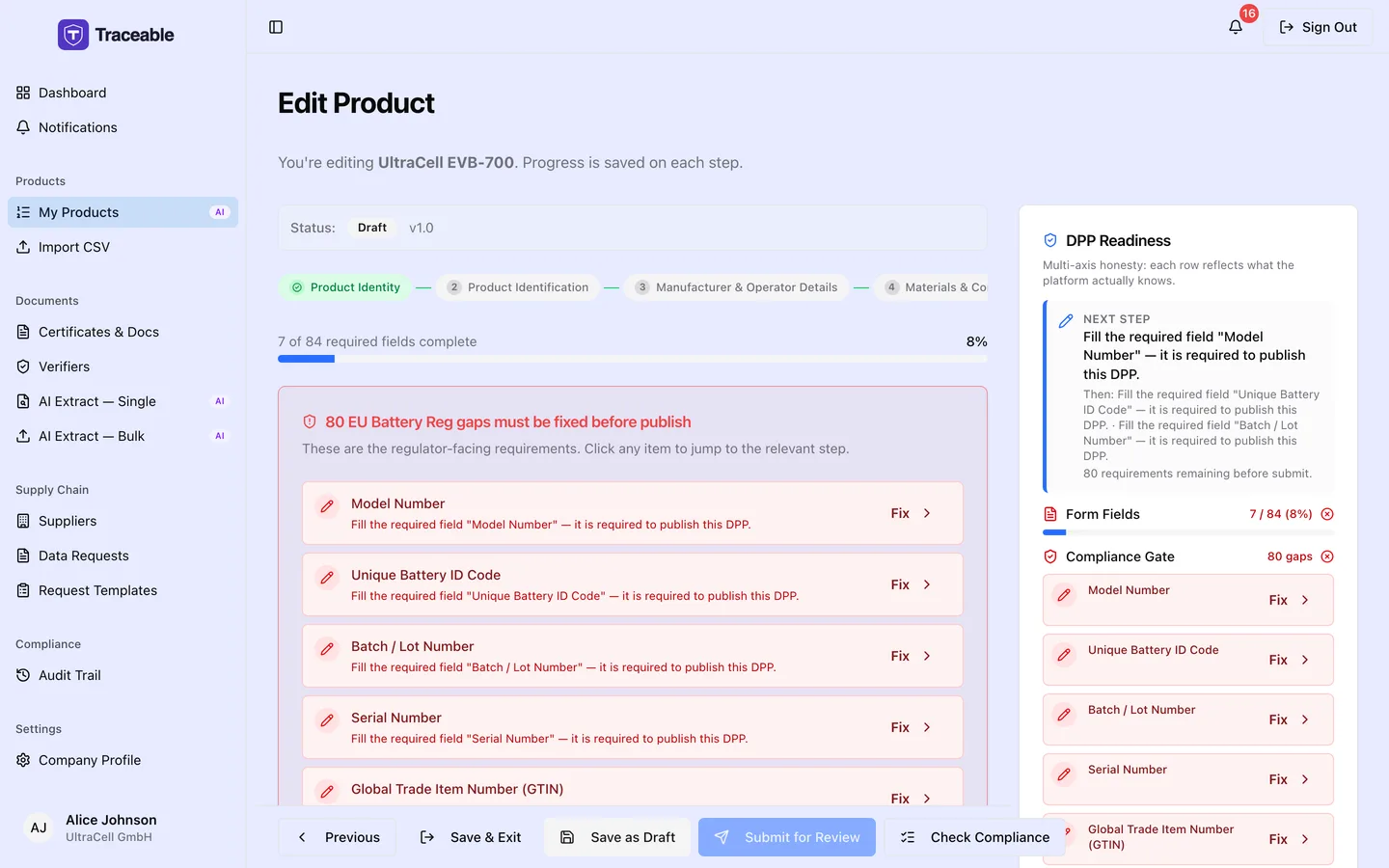Click Next Step pencil icon
The height and width of the screenshot is (868, 1389).
coord(1066,321)
